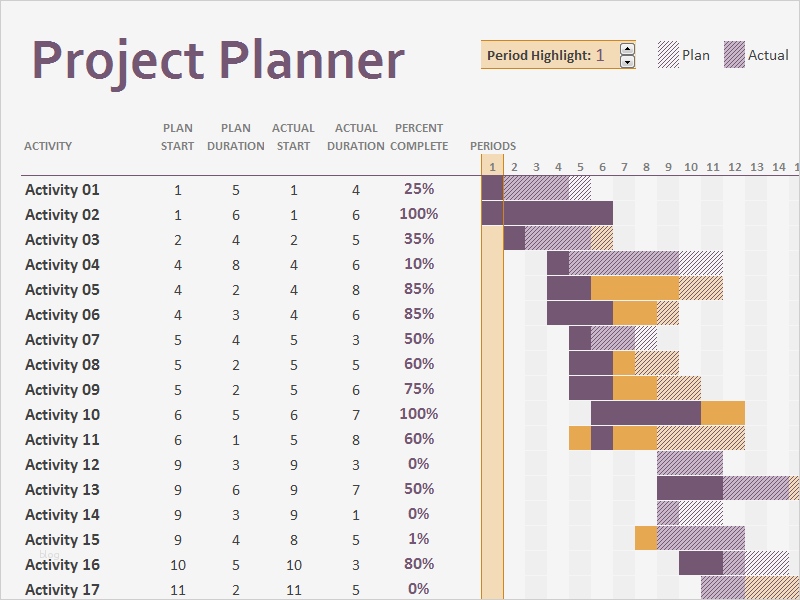
Task: Click Activity 10 solid purple Gantt bar
Action: point(645,413)
